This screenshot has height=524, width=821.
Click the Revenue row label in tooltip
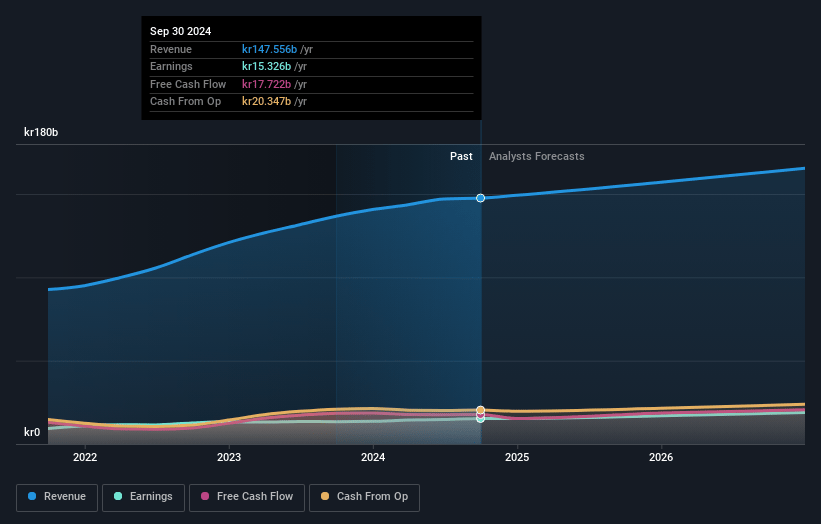point(171,49)
